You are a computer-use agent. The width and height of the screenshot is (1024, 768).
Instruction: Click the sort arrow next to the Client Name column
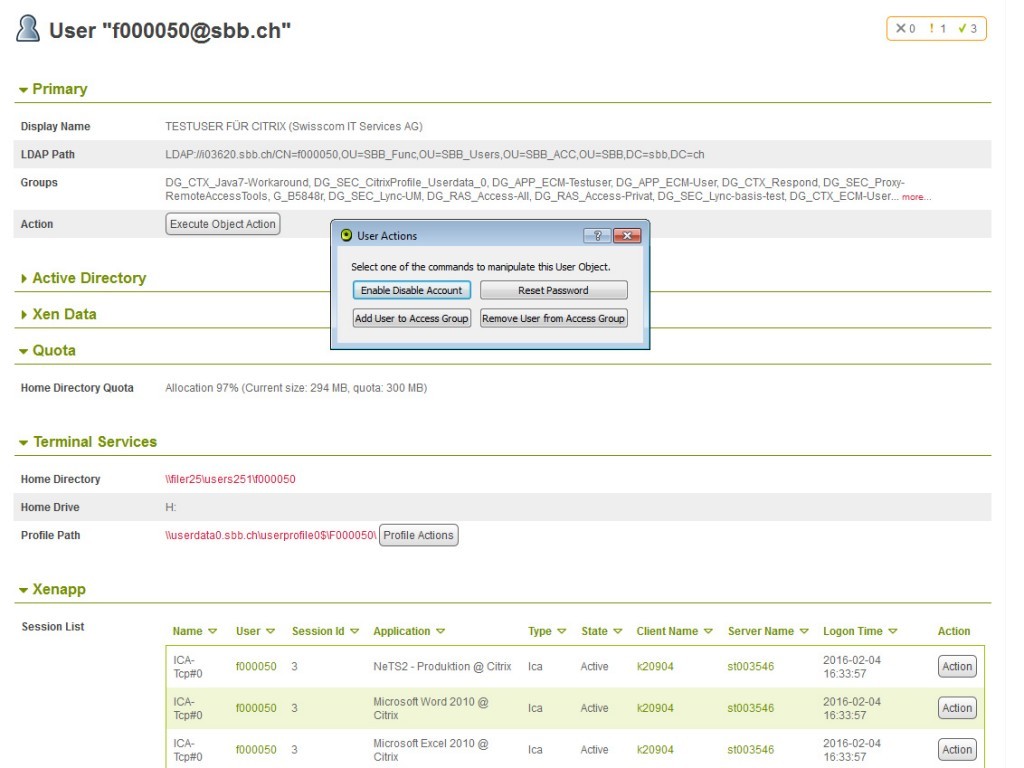(x=708, y=632)
